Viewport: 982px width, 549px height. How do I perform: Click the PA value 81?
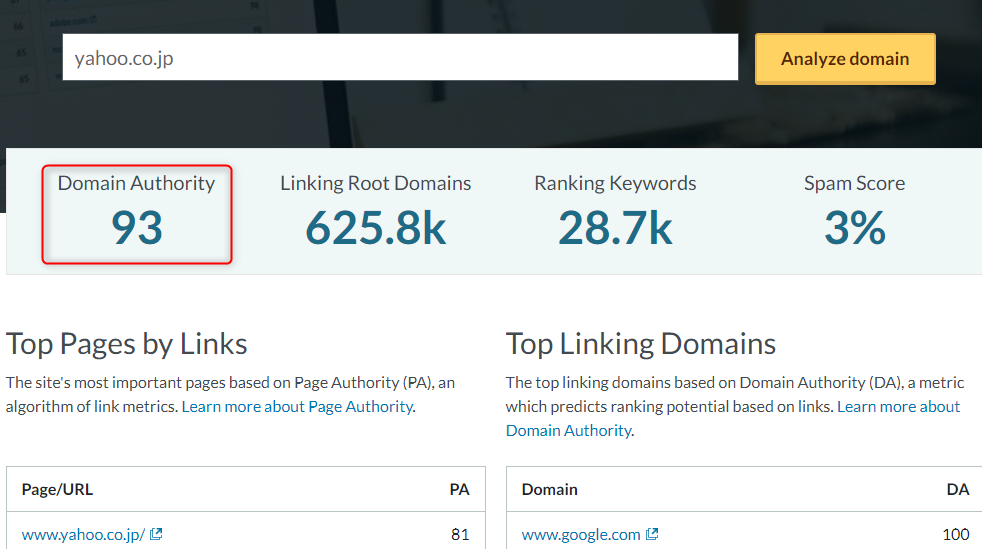[460, 534]
